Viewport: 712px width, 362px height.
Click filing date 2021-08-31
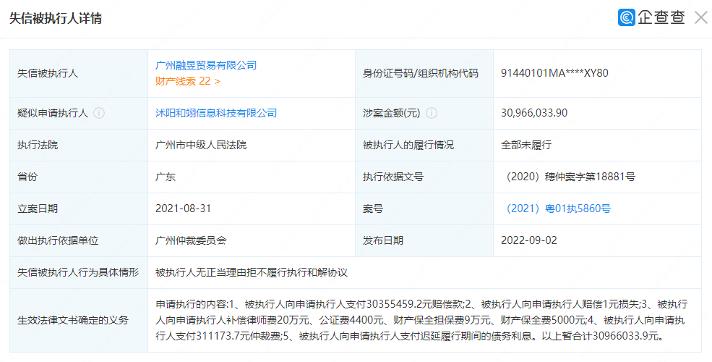tap(183, 208)
